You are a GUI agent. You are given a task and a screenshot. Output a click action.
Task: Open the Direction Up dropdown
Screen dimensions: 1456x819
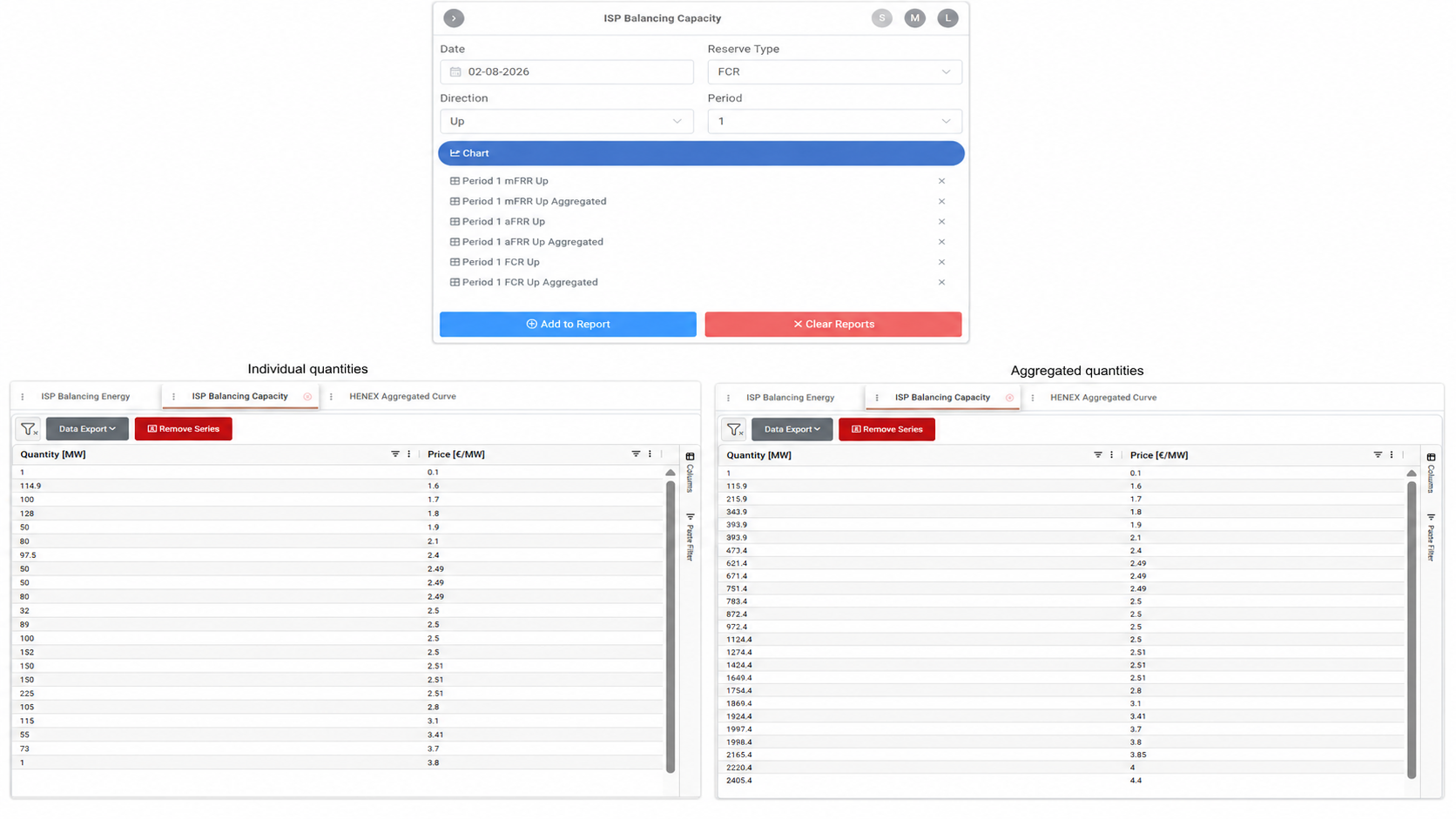(x=566, y=122)
